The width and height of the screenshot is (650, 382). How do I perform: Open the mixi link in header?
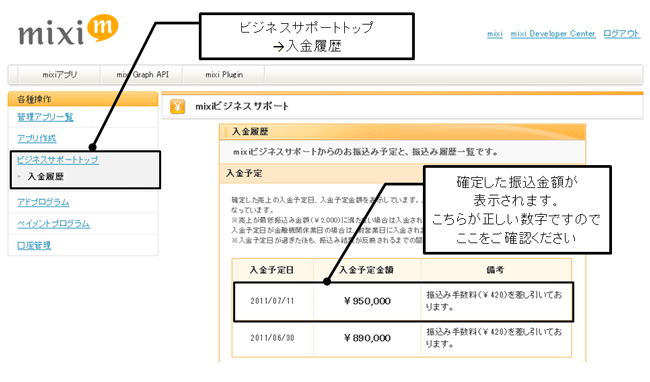coord(495,34)
